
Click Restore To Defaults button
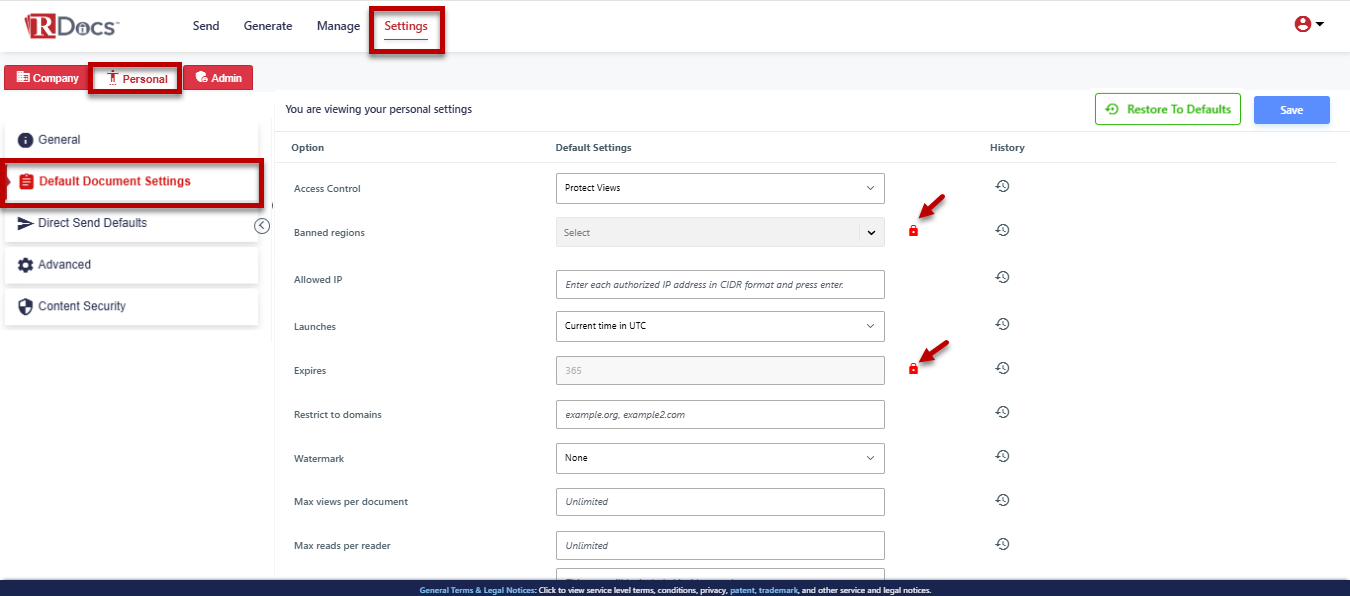[x=1167, y=109]
